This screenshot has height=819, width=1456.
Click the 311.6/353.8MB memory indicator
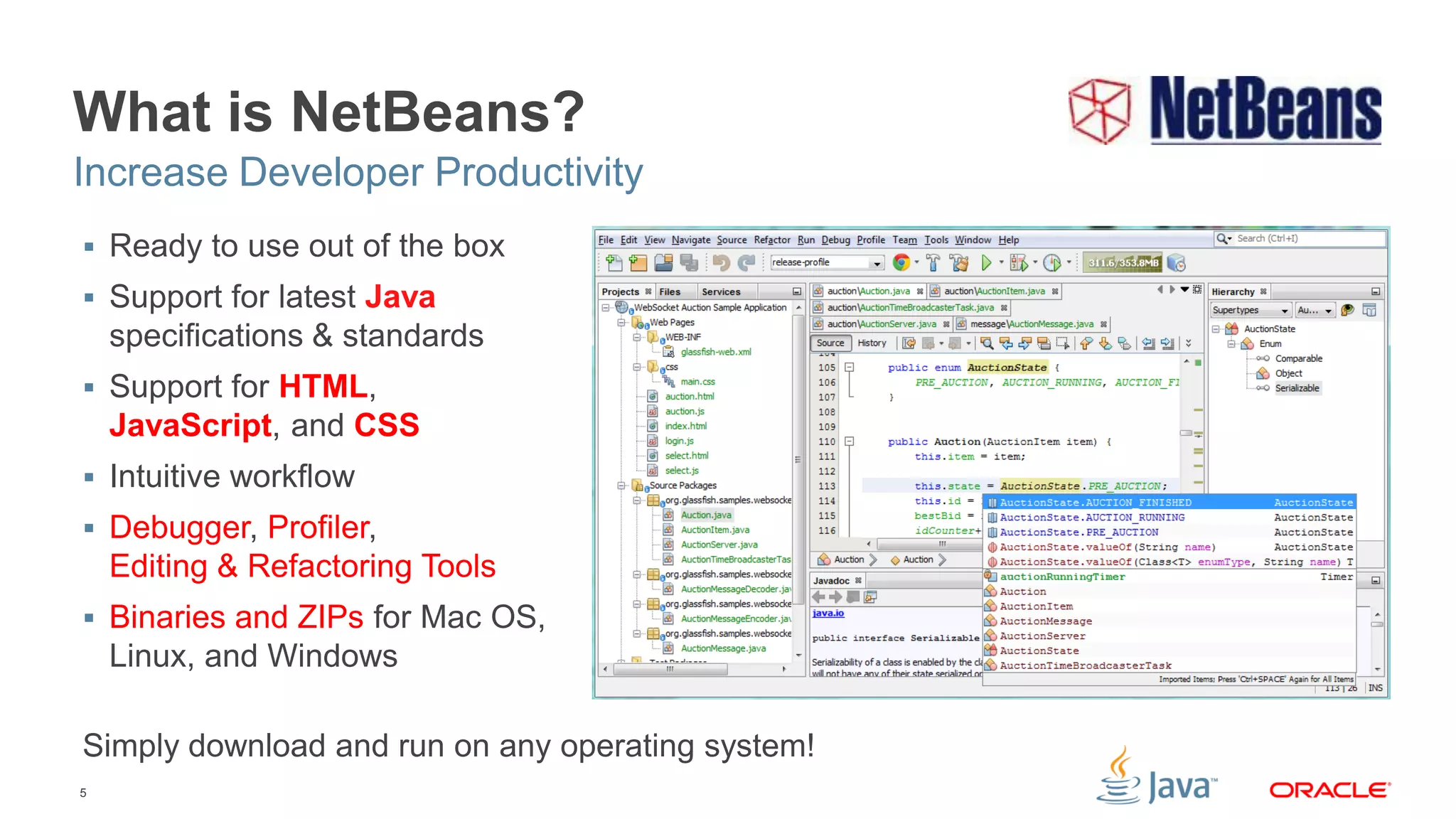[1123, 263]
